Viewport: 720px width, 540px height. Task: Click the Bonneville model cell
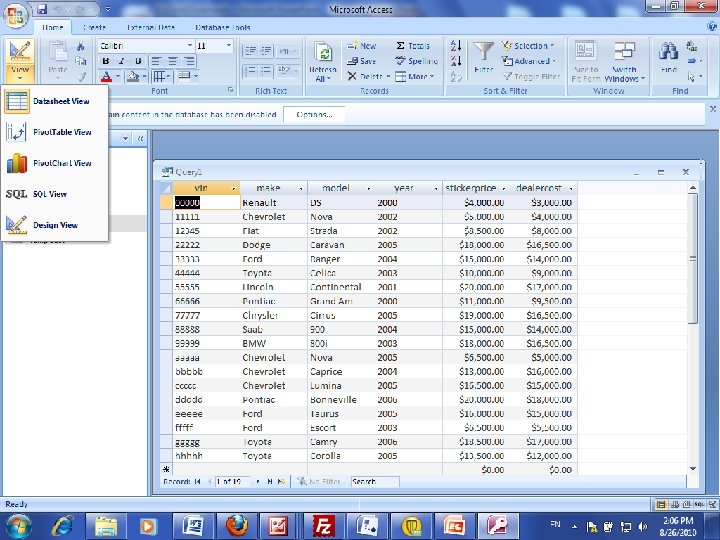[341, 399]
